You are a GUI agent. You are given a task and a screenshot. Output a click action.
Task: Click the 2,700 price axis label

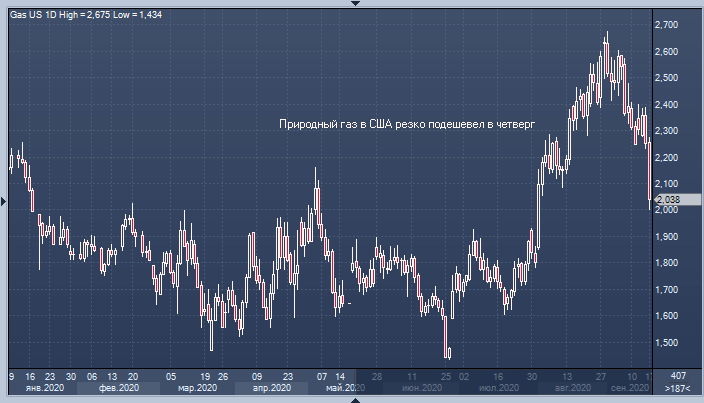(x=668, y=24)
